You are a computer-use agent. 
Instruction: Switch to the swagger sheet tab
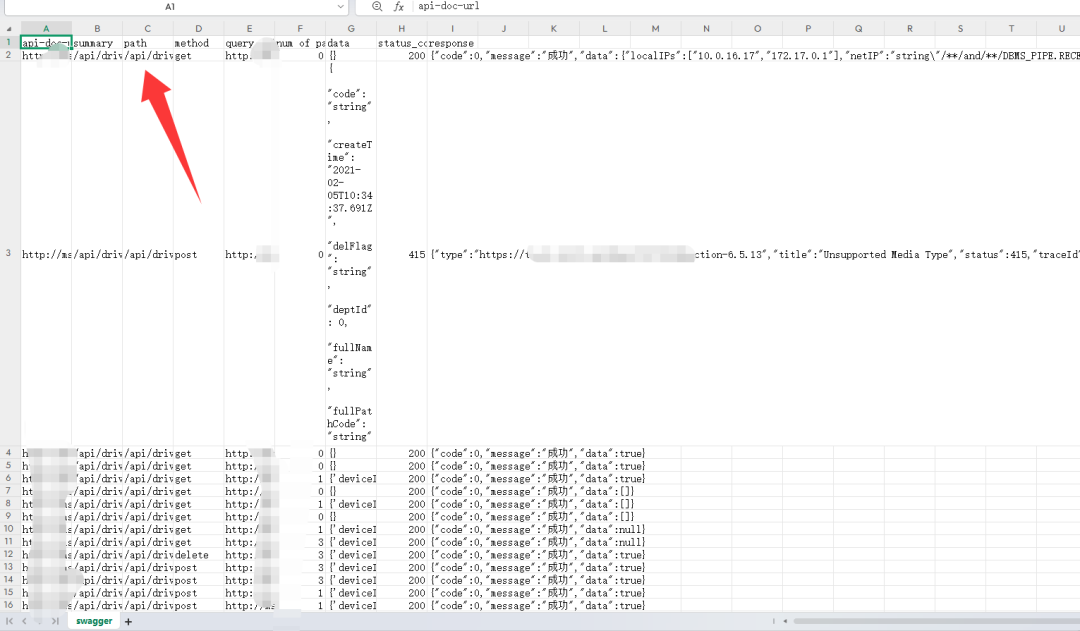point(94,621)
